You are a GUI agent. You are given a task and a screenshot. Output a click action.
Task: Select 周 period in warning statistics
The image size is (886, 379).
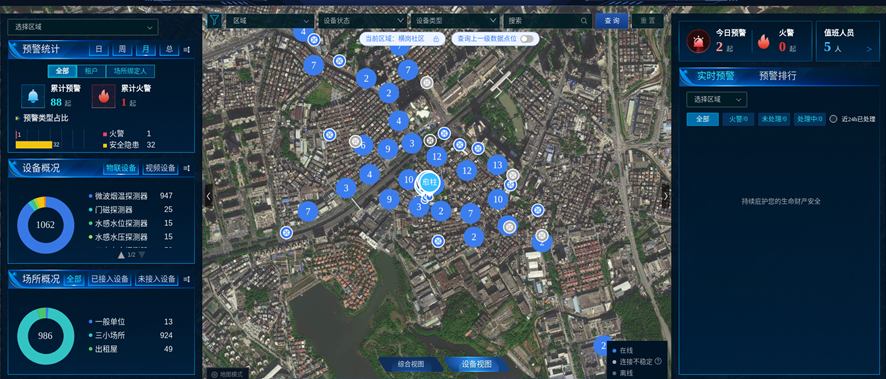122,50
